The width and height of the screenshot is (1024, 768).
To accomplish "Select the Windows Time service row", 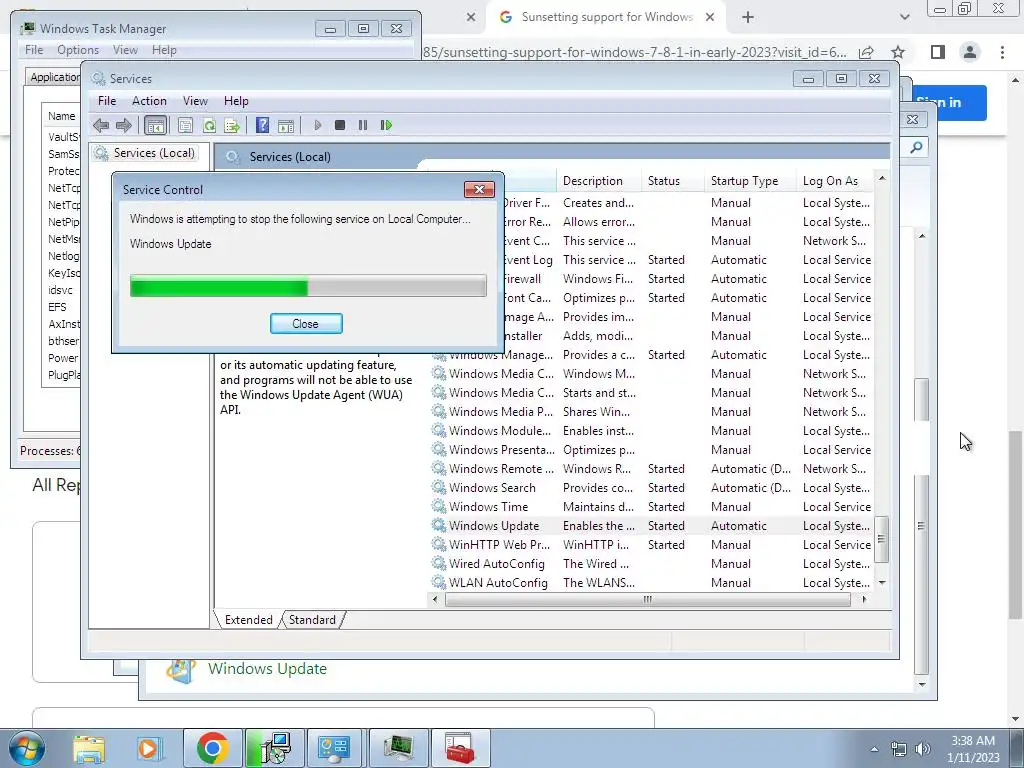I will point(652,507).
